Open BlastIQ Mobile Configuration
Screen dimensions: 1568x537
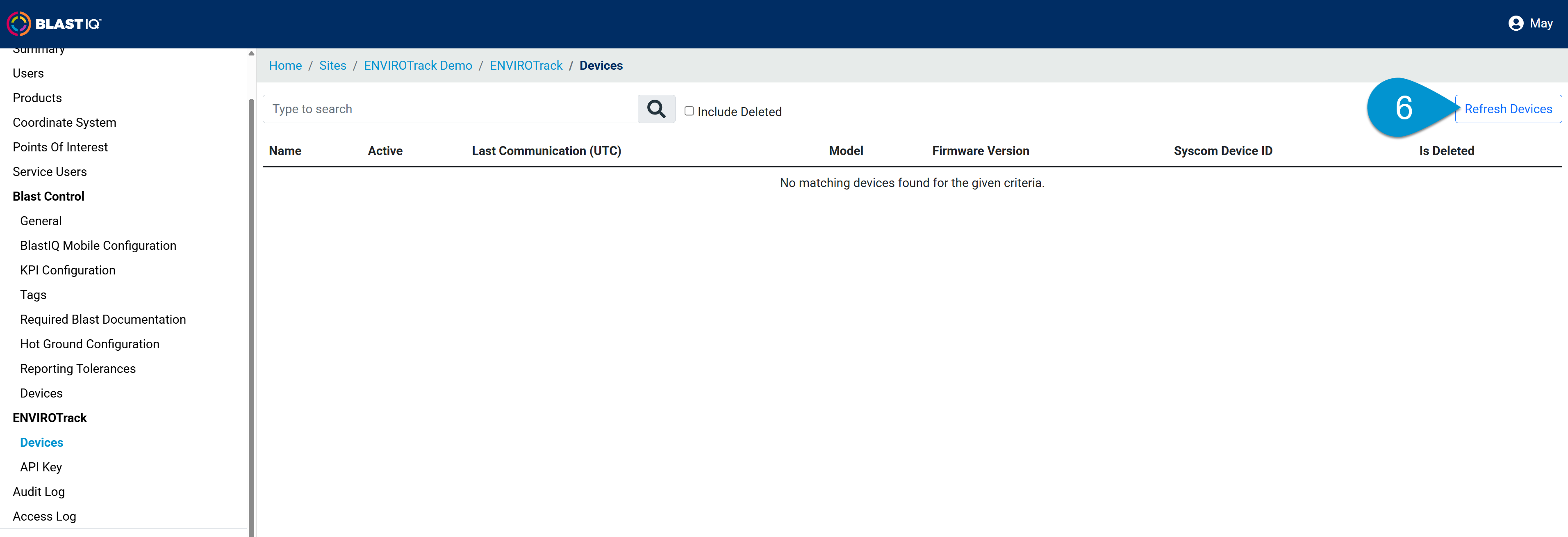tap(98, 245)
